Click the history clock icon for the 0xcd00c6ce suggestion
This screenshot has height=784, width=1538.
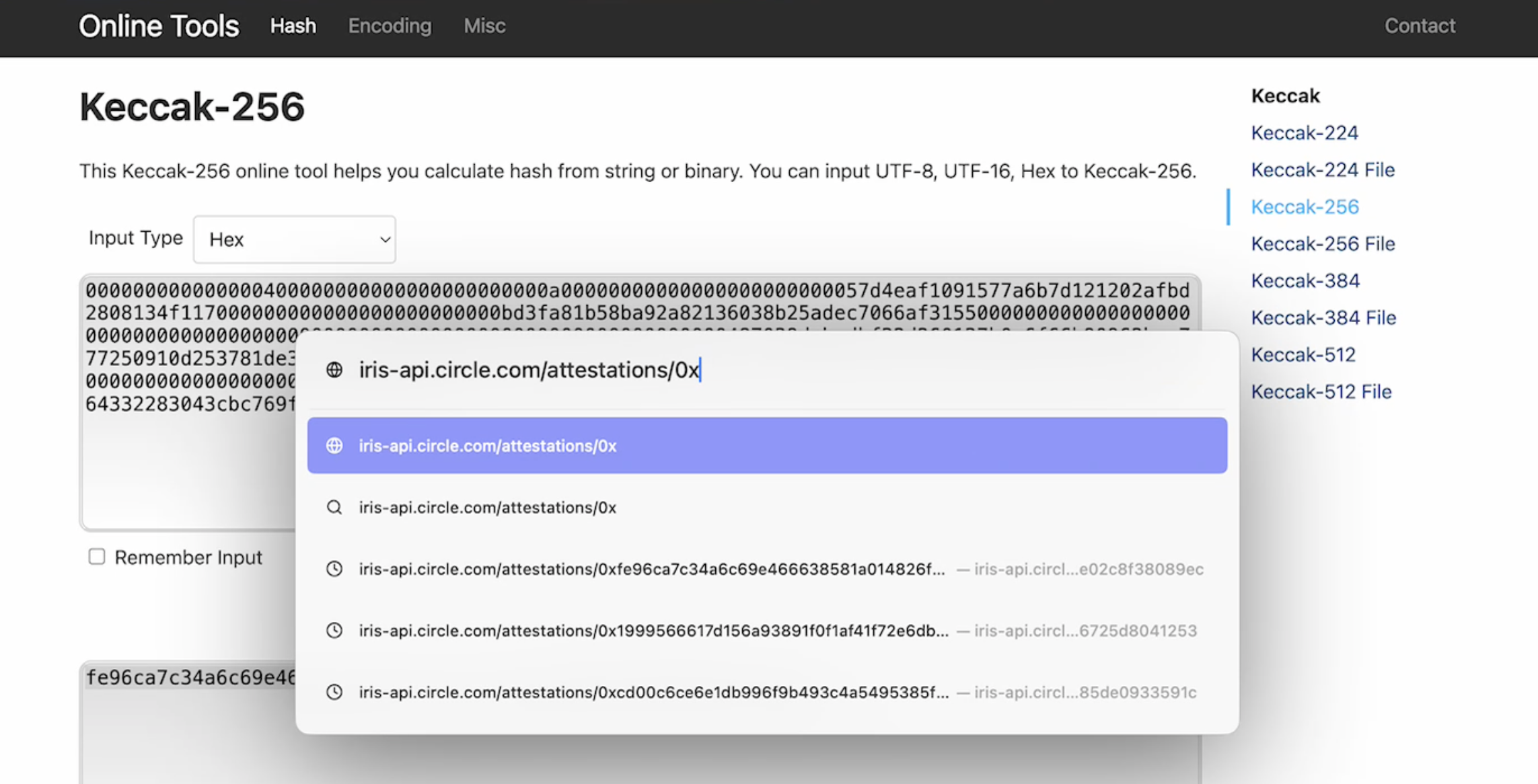pos(334,693)
